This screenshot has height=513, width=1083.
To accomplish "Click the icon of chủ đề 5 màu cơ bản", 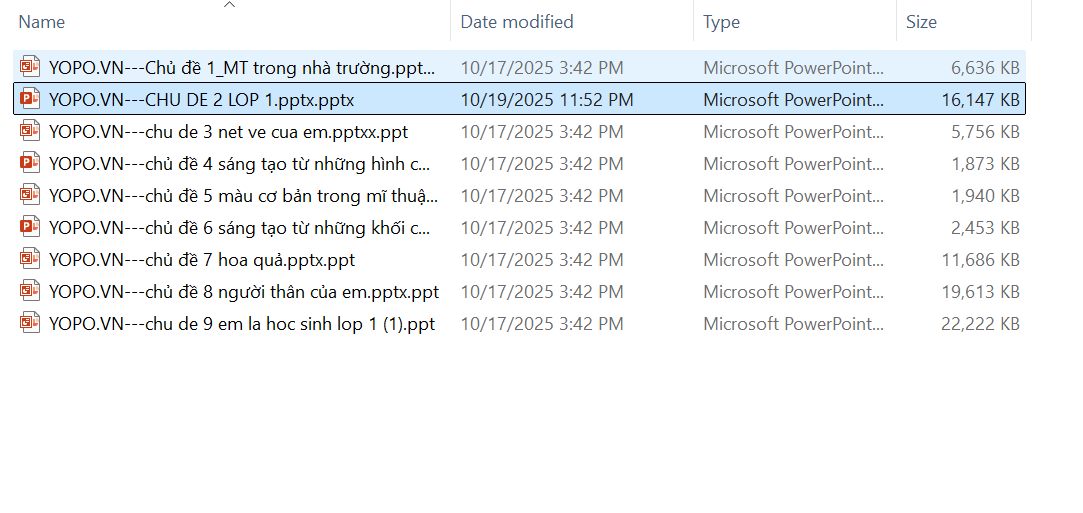I will 30,196.
